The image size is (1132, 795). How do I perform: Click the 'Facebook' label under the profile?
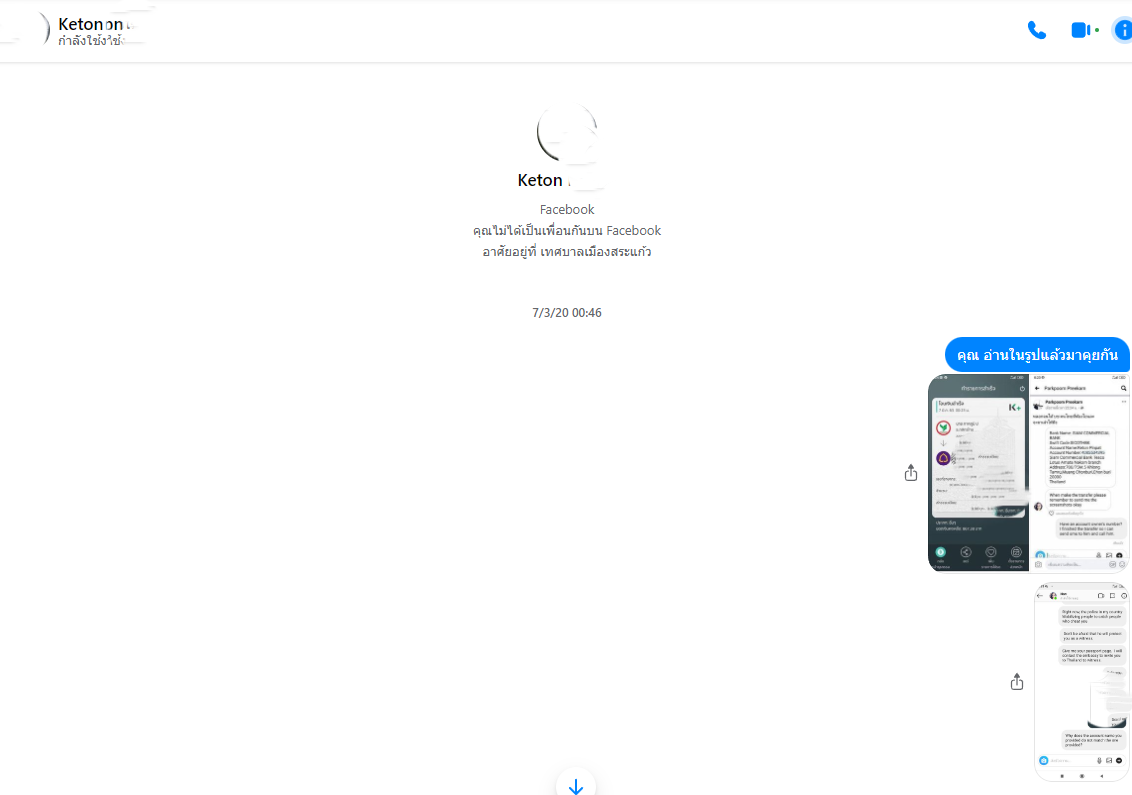[x=567, y=209]
